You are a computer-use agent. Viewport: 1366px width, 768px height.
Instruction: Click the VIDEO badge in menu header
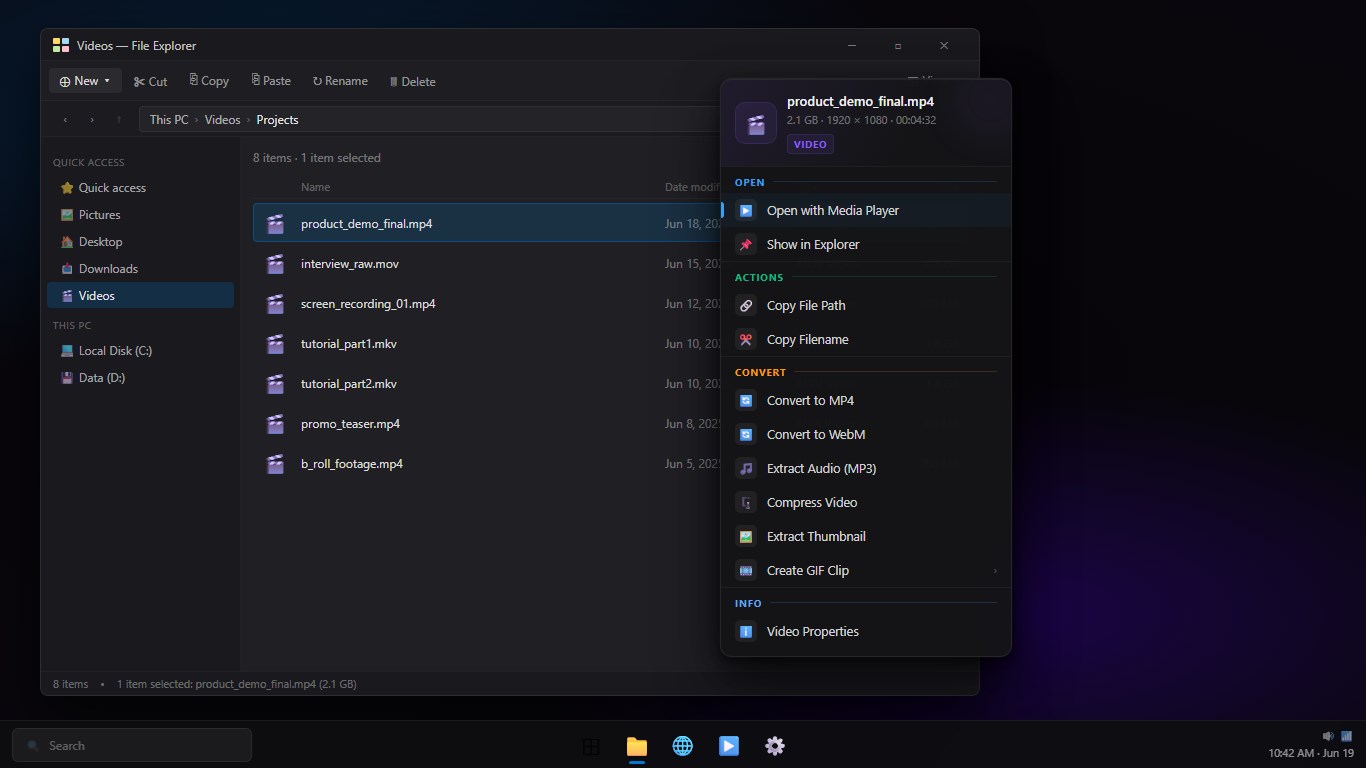pyautogui.click(x=810, y=144)
